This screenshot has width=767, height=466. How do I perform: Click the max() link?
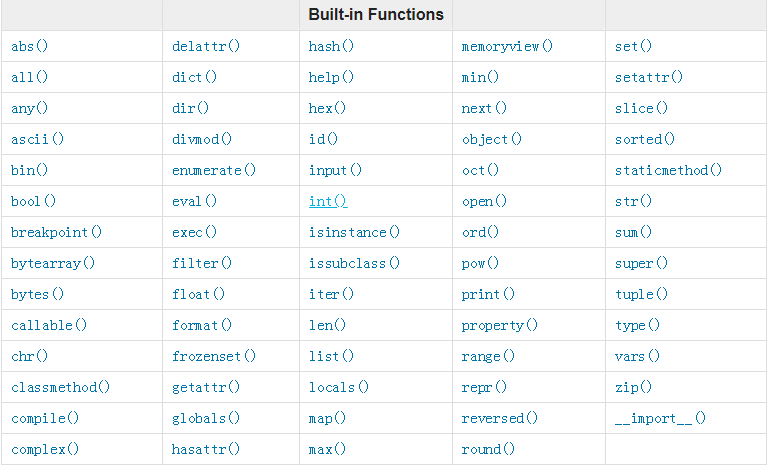[x=327, y=449]
